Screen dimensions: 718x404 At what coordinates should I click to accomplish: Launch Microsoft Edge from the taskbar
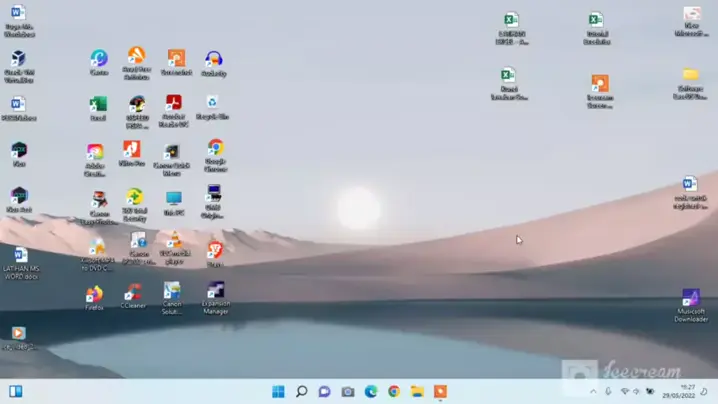[371, 391]
